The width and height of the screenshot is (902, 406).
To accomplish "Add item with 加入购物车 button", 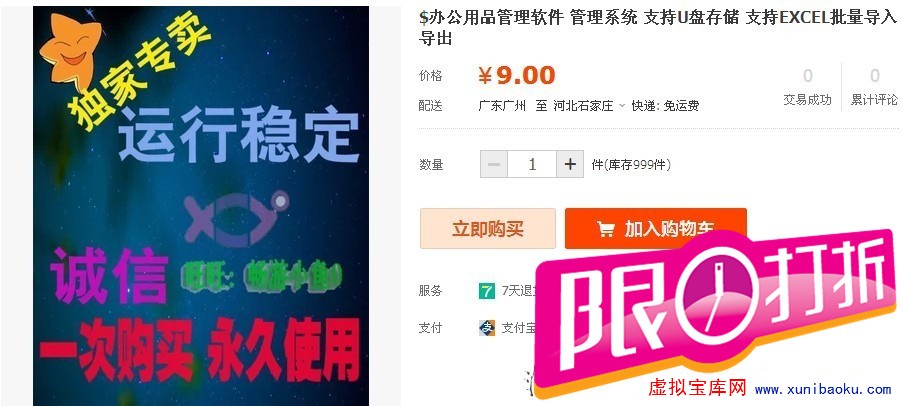I will click(656, 228).
